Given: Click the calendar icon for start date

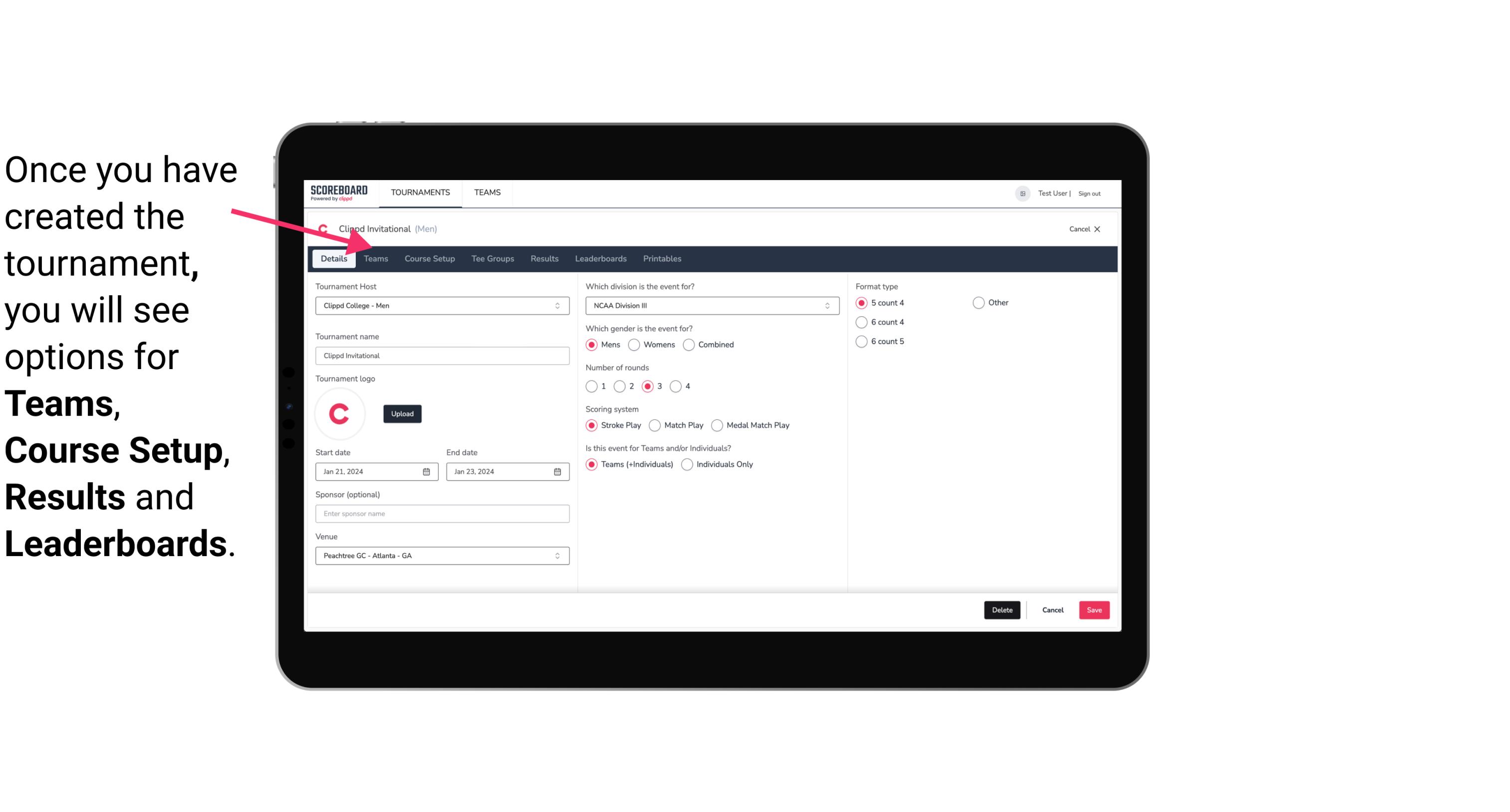Looking at the screenshot, I should (427, 471).
